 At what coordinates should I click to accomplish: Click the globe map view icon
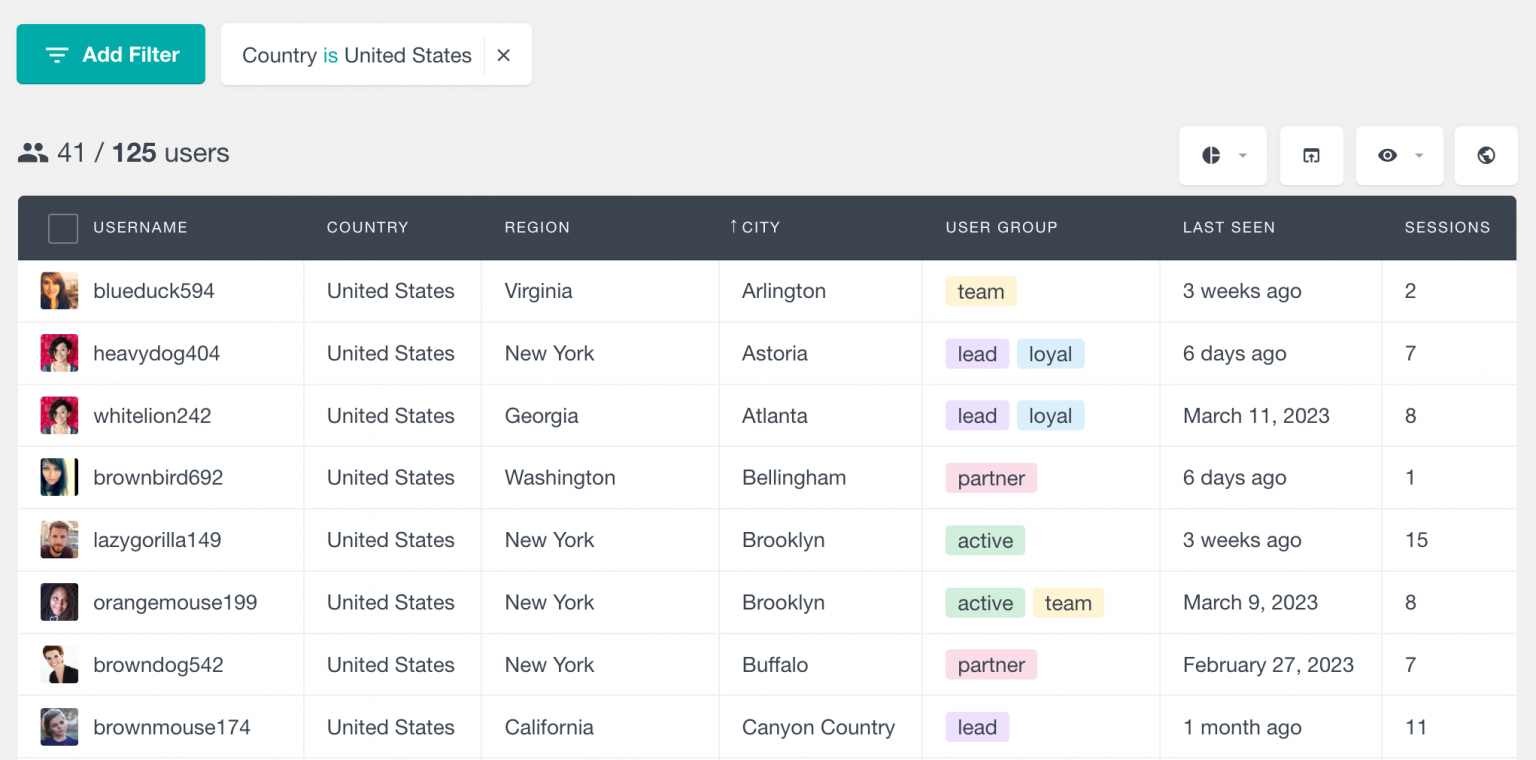pyautogui.click(x=1485, y=156)
